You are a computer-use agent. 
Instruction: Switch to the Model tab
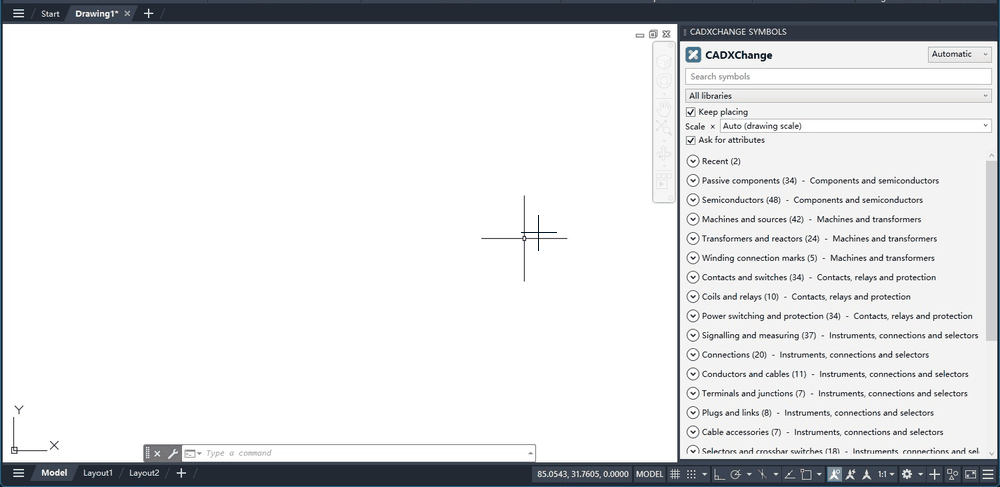[x=54, y=473]
